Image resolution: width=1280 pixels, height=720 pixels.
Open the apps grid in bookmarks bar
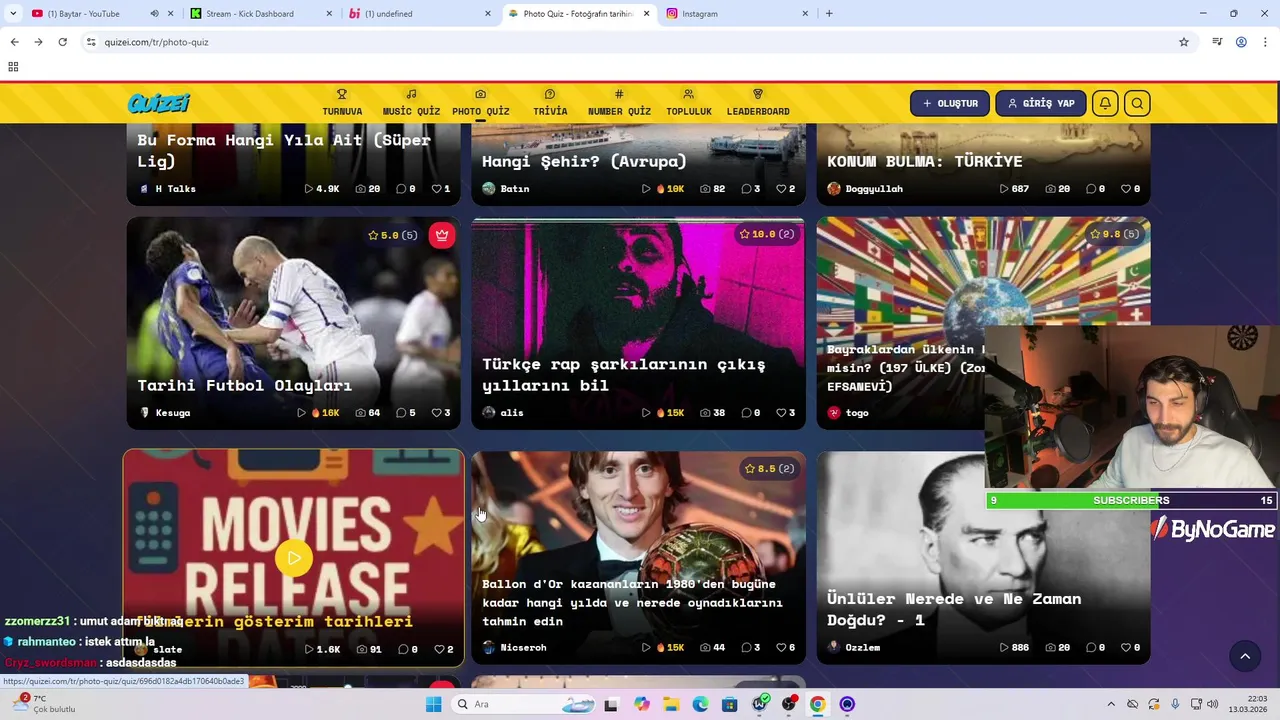(13, 67)
